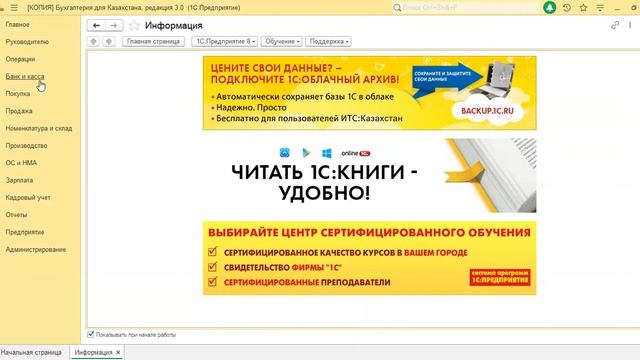Click the online badge in books banner
640x360 pixels.
tap(356, 153)
